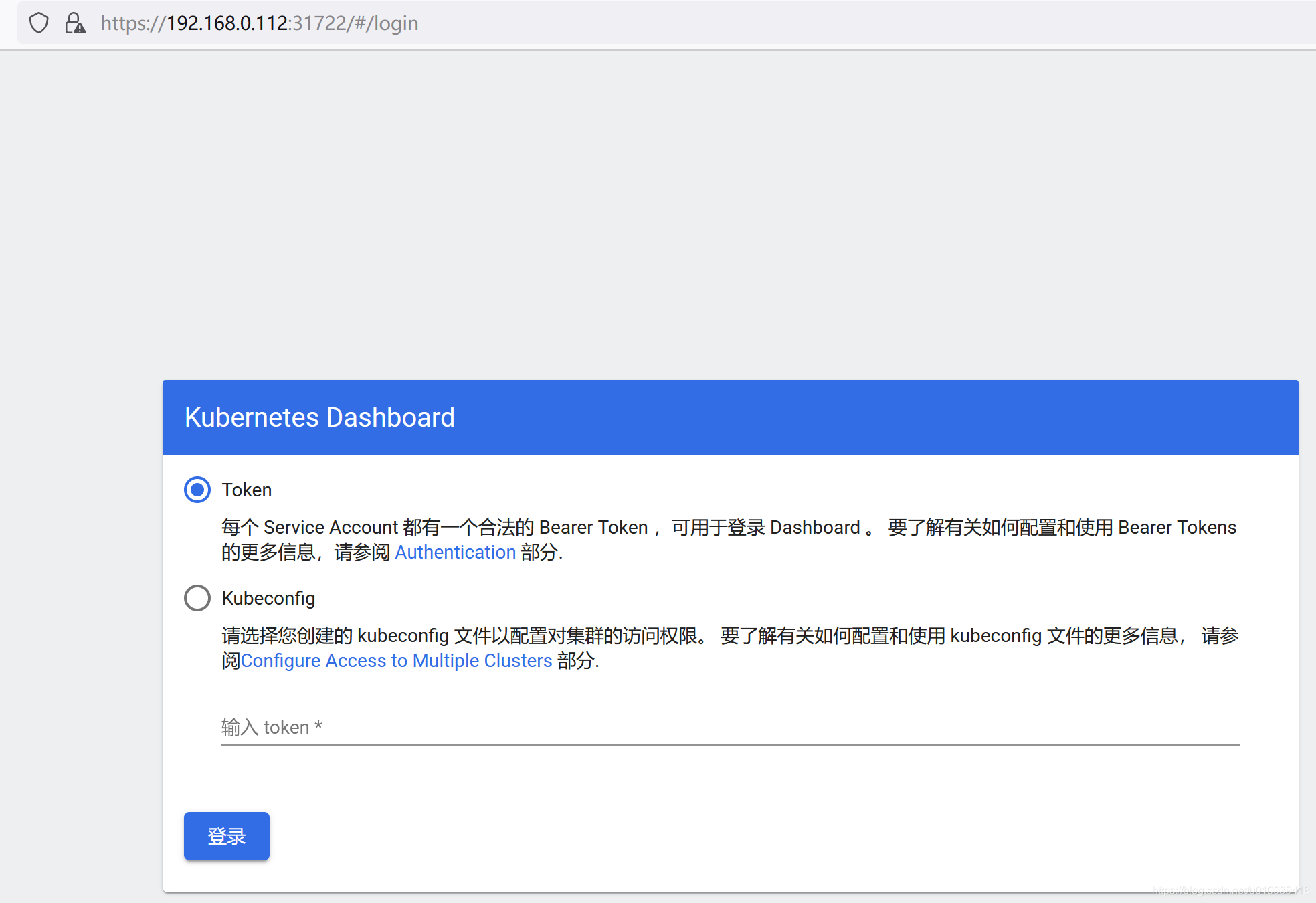Click the port 31722 portion of URL
1316x903 pixels.
click(320, 23)
